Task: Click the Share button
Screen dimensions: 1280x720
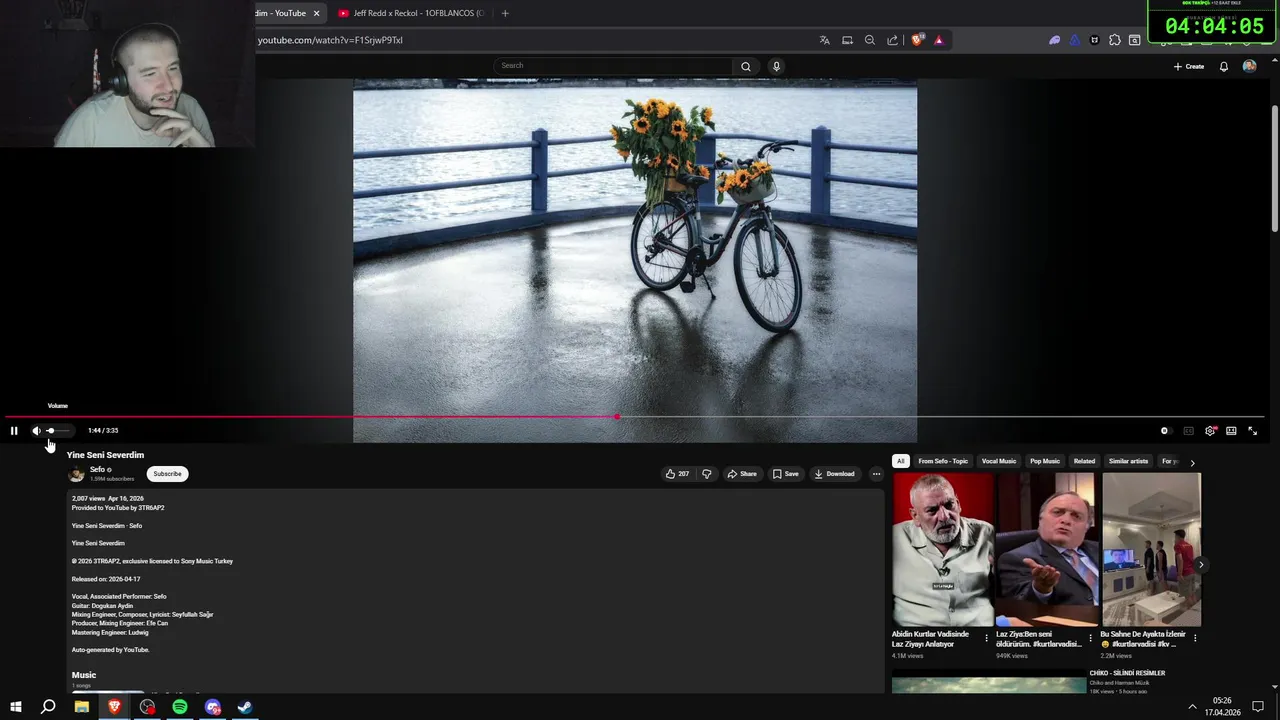Action: coord(742,474)
